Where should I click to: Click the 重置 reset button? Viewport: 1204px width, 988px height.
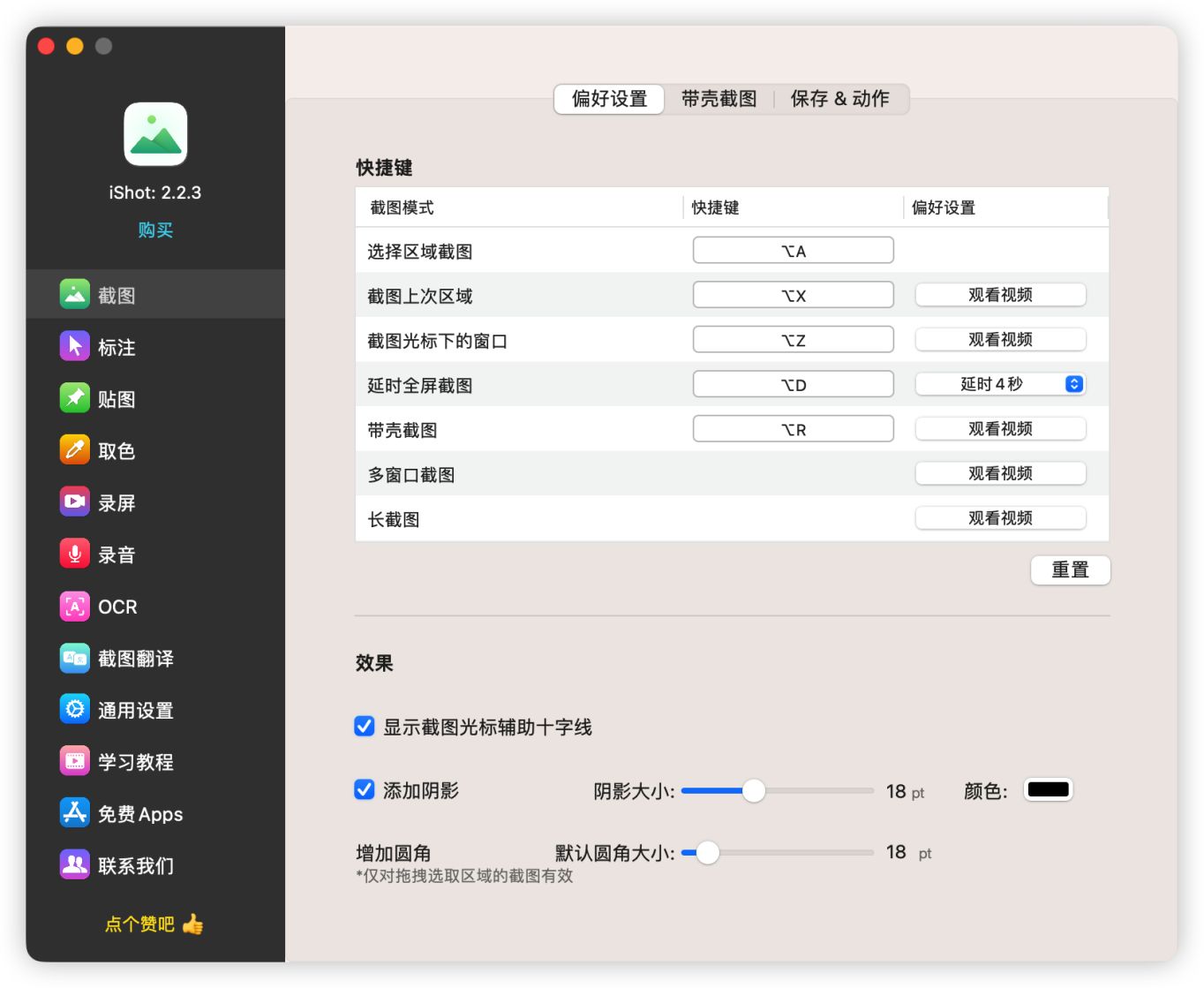tap(1070, 570)
